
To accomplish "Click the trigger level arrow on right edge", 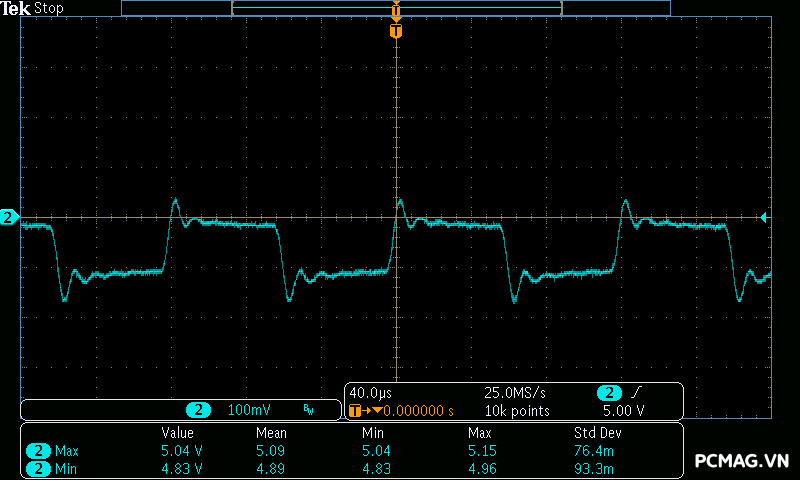I will pos(764,217).
